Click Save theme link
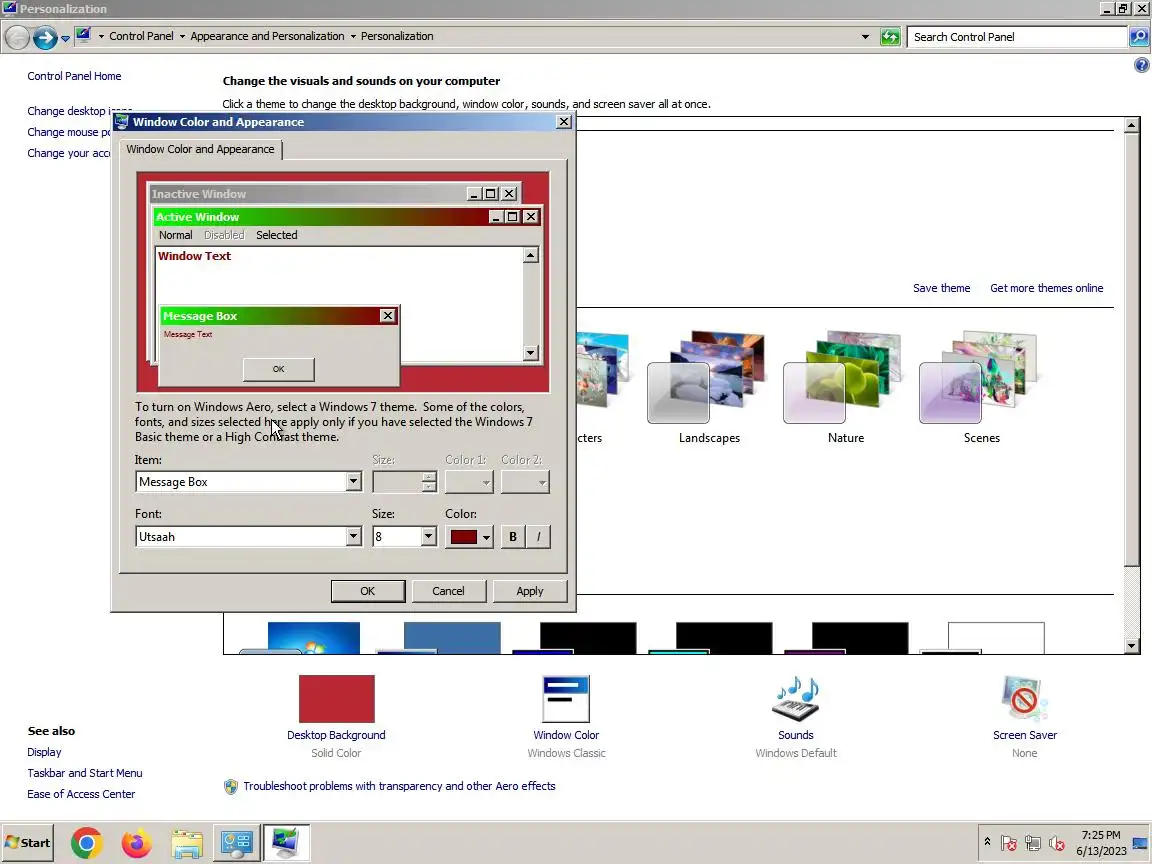The image size is (1152, 864). [x=941, y=288]
